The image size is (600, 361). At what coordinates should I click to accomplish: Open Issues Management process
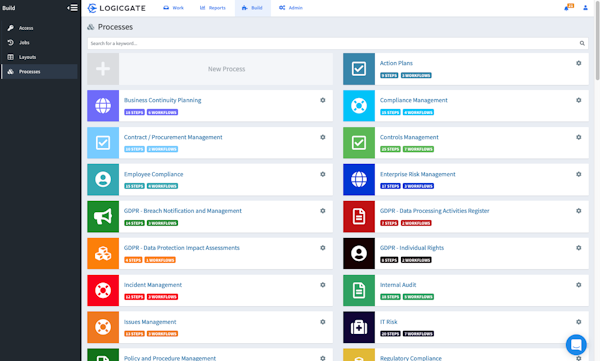[150, 322]
